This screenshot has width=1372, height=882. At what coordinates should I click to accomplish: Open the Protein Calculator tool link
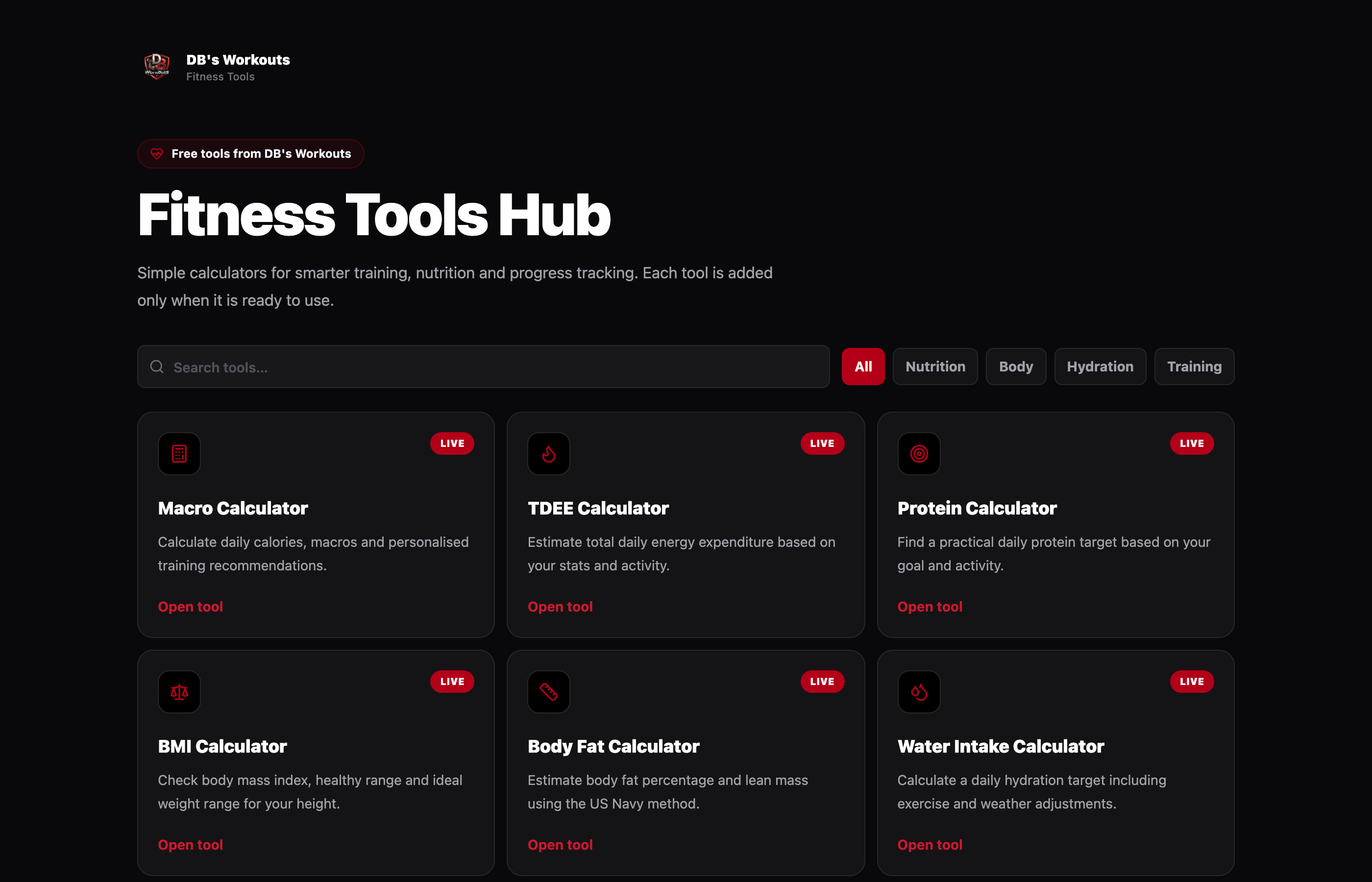pyautogui.click(x=930, y=607)
